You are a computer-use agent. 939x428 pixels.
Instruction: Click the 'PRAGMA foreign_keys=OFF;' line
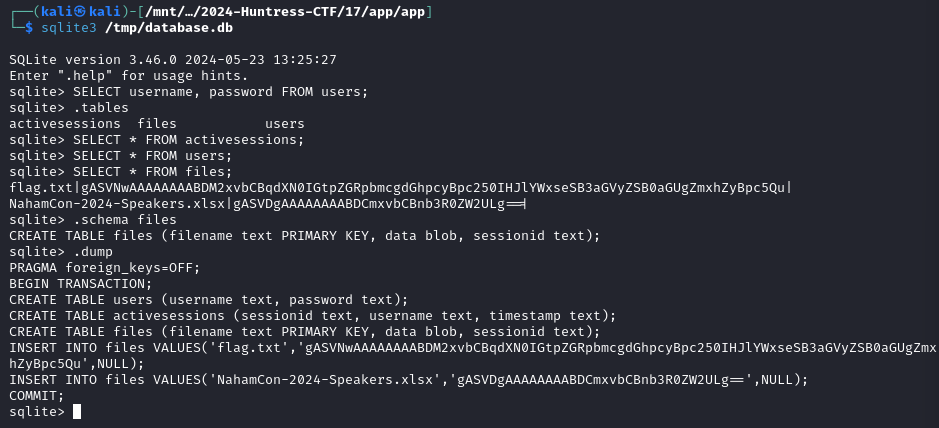pyautogui.click(x=105, y=268)
